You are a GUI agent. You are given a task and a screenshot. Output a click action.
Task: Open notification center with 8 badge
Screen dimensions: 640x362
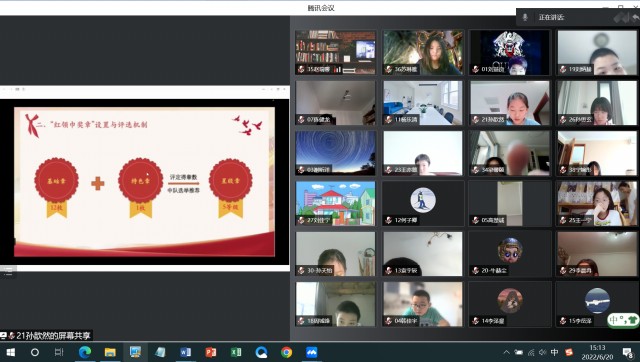(x=628, y=353)
